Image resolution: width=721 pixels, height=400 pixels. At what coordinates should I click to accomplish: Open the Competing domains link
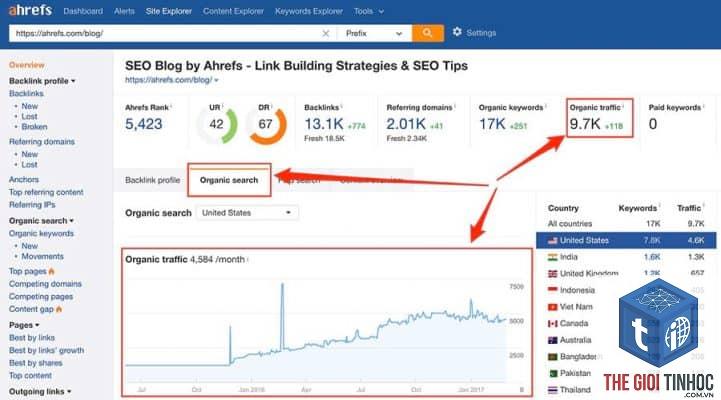pos(45,284)
